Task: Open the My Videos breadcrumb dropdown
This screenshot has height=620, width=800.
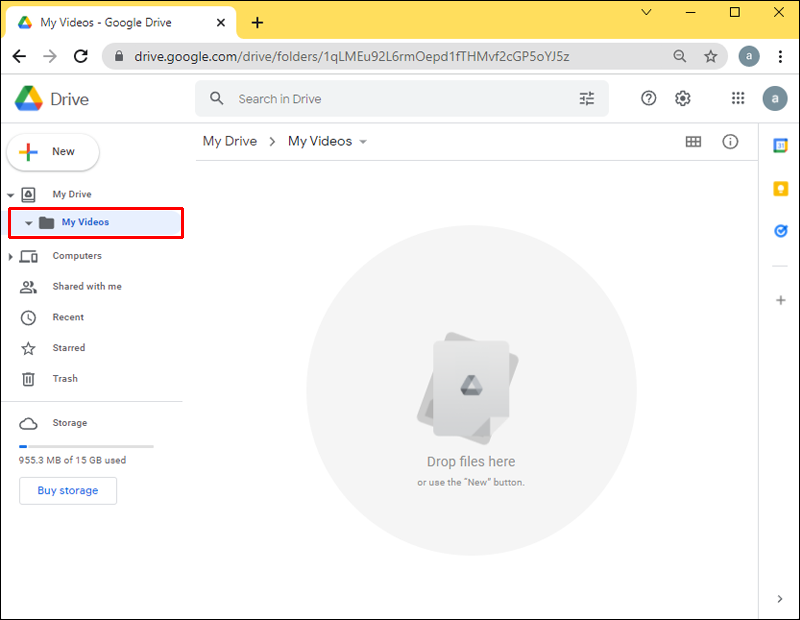Action: (363, 142)
